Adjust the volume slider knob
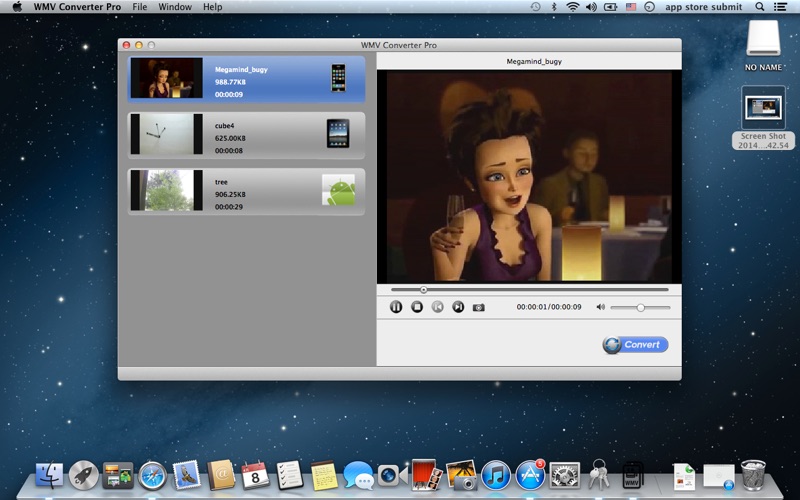This screenshot has width=800, height=500. (640, 307)
